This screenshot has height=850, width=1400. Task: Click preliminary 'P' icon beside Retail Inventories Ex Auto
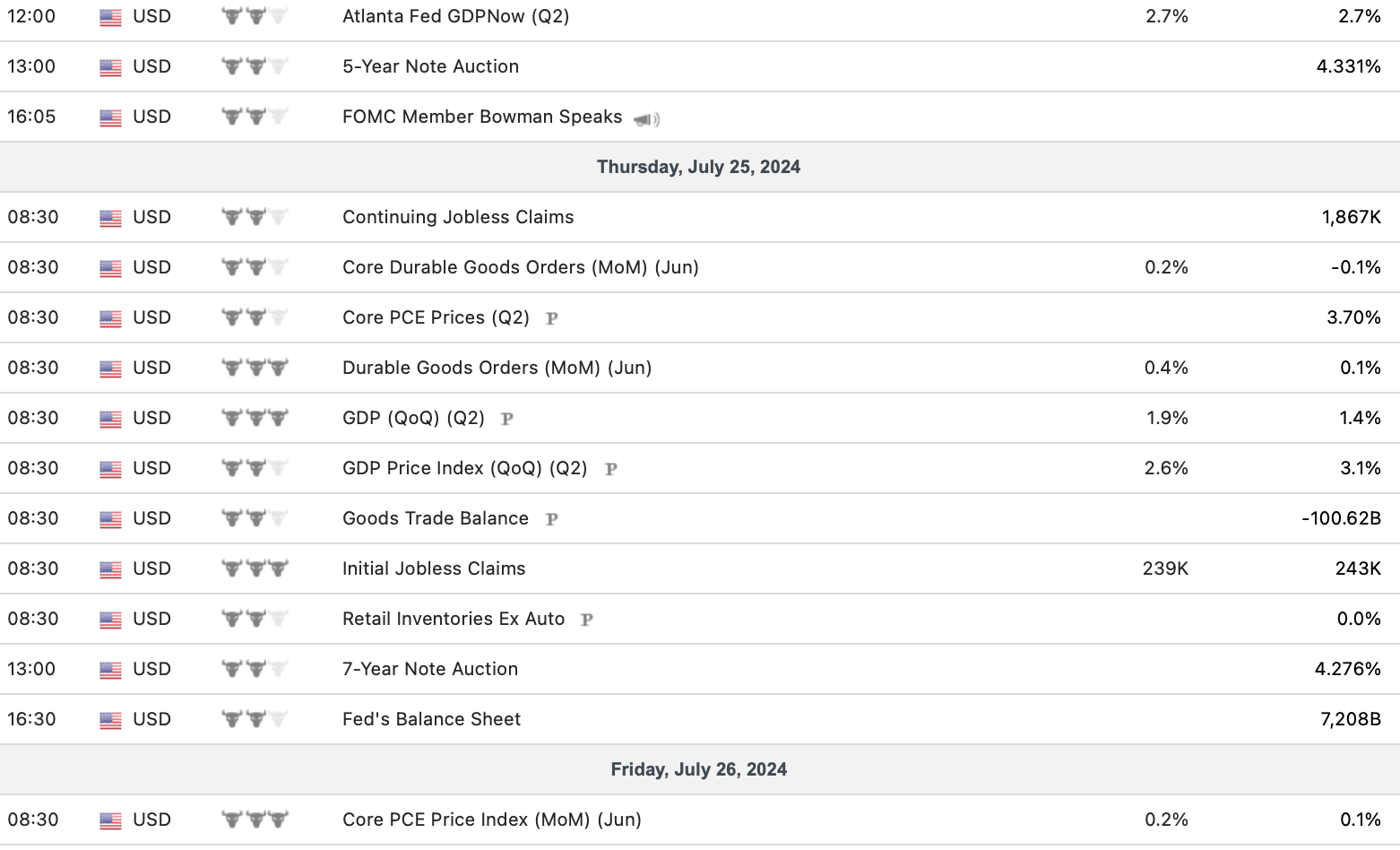tap(587, 620)
